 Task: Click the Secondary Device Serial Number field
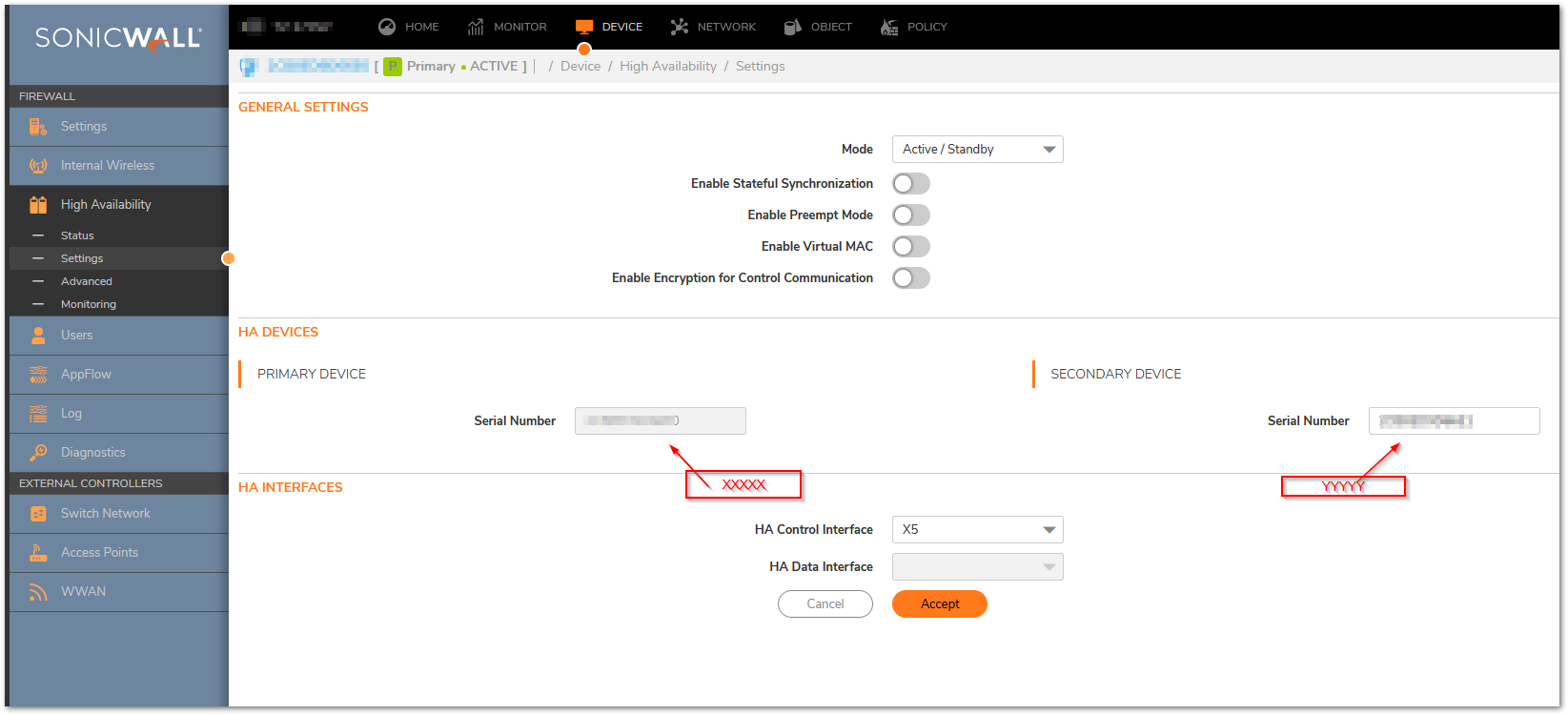[1454, 421]
